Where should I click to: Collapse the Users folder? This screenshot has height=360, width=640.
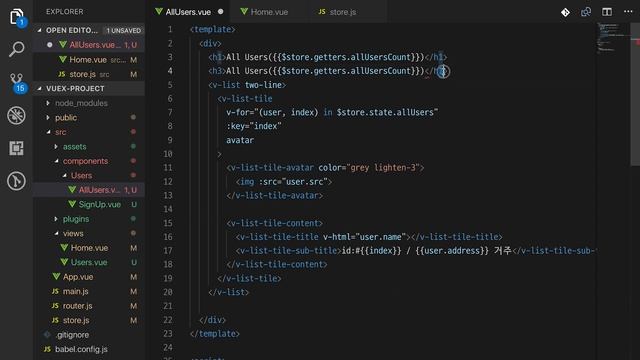pyautogui.click(x=64, y=176)
